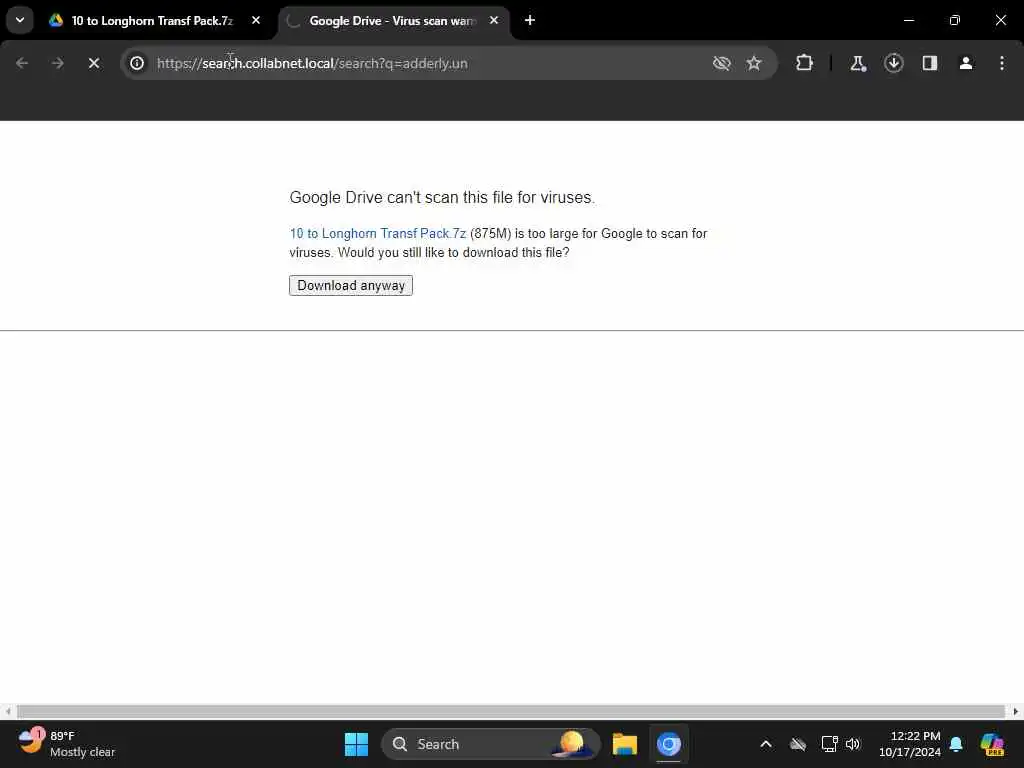The height and width of the screenshot is (768, 1024).
Task: Open the weather widget showing 89°F
Action: pyautogui.click(x=65, y=744)
